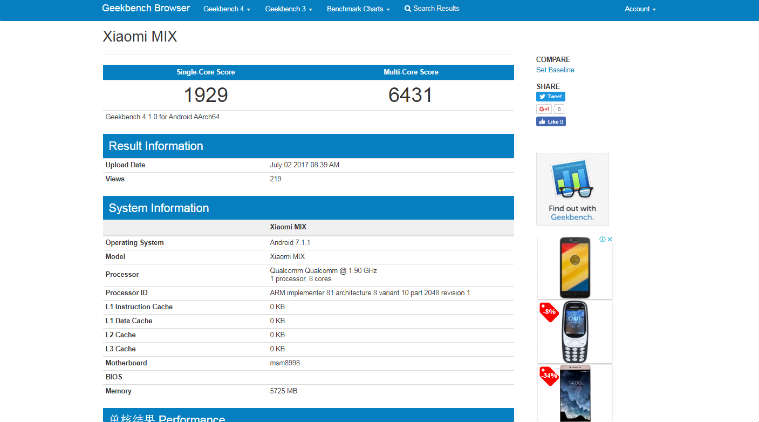The height and width of the screenshot is (422, 759).
Task: Click the Single-Core Score header
Action: 206,72
